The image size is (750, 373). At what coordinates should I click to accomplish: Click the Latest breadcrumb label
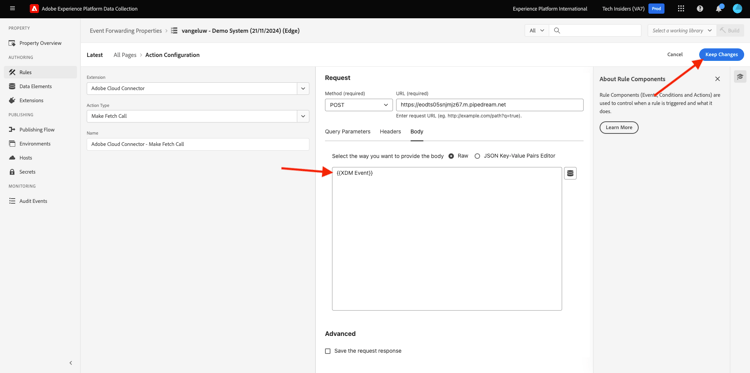(x=95, y=55)
